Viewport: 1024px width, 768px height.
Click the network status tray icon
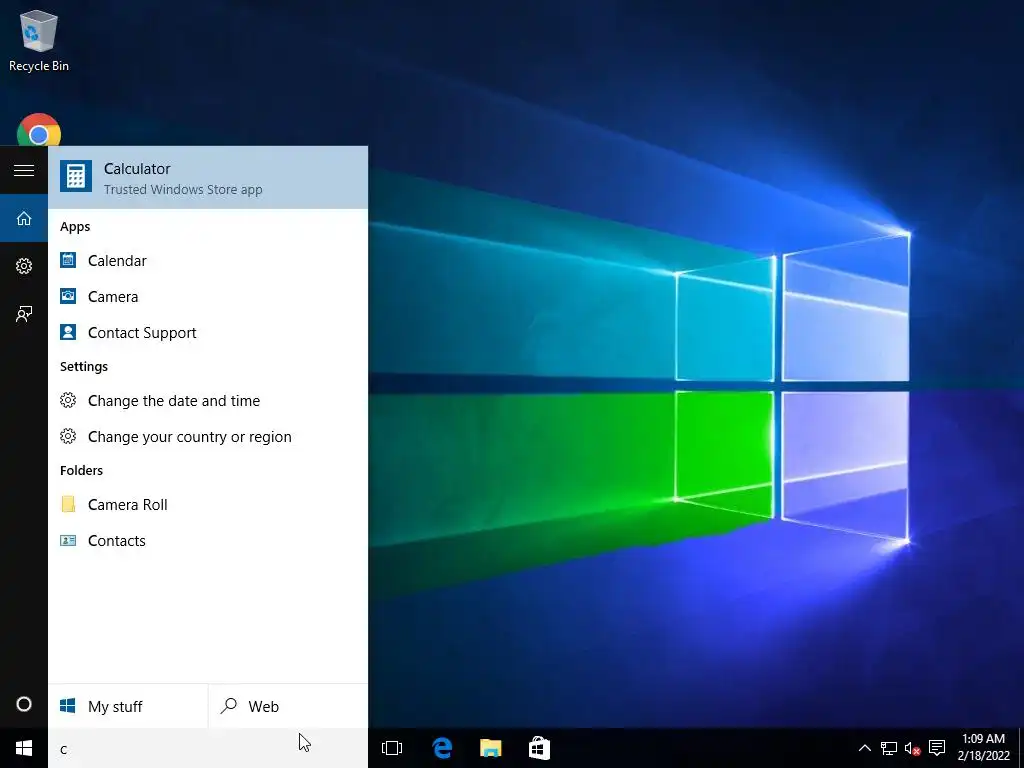click(x=889, y=748)
